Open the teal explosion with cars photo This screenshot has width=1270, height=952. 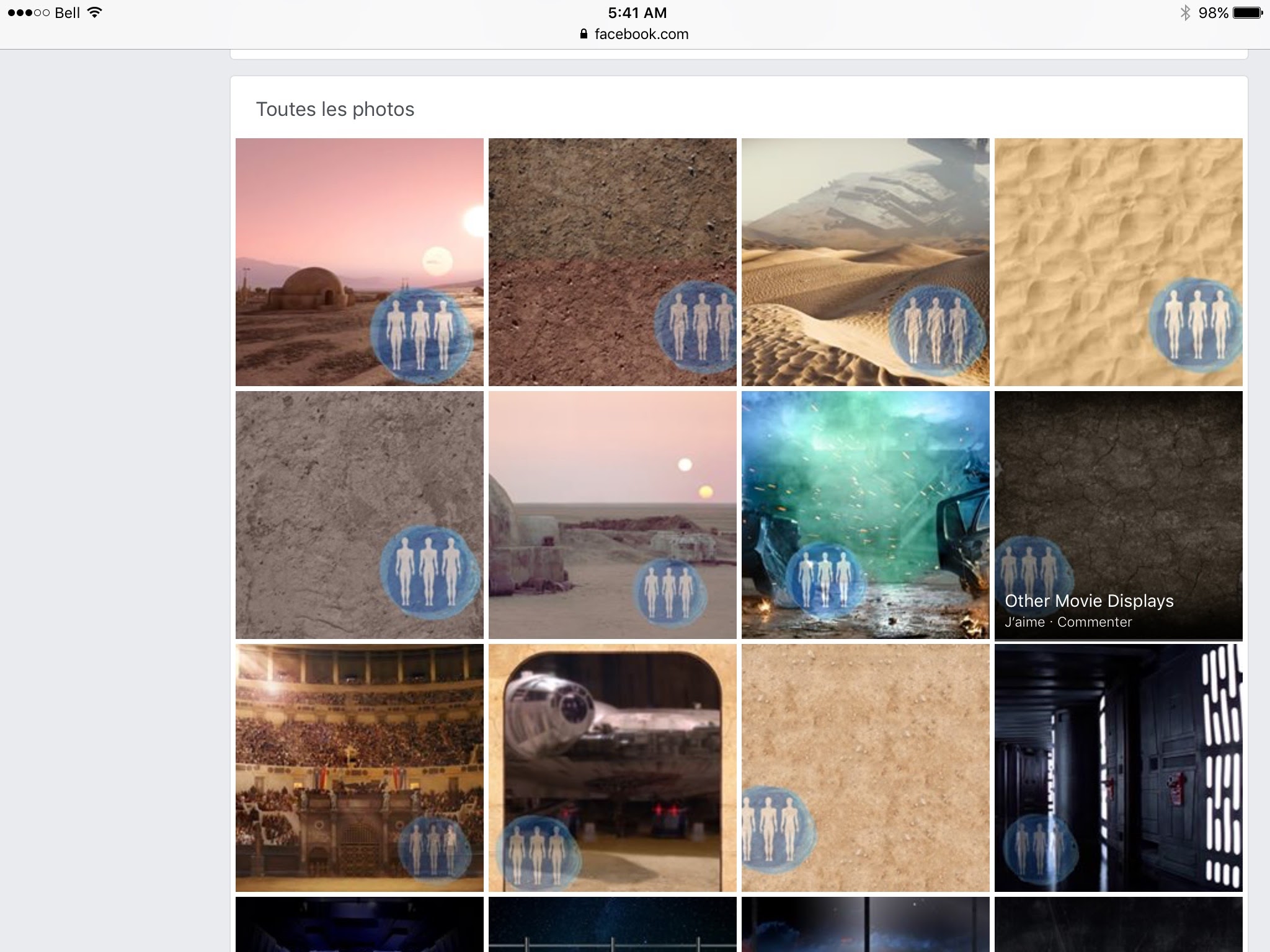pyautogui.click(x=866, y=515)
